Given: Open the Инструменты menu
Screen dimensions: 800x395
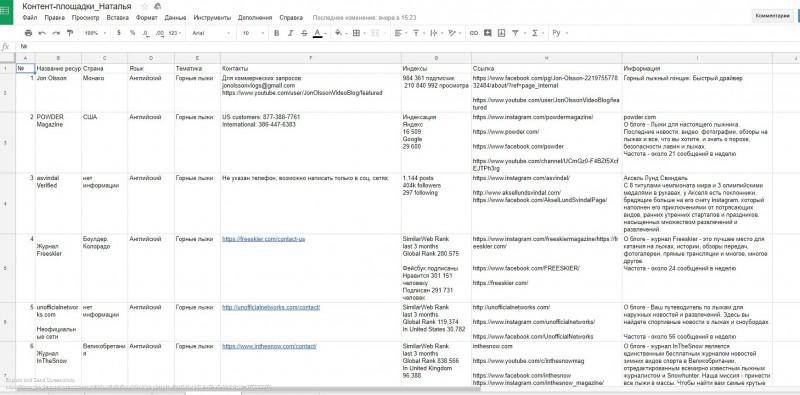Looking at the screenshot, I should coord(212,17).
